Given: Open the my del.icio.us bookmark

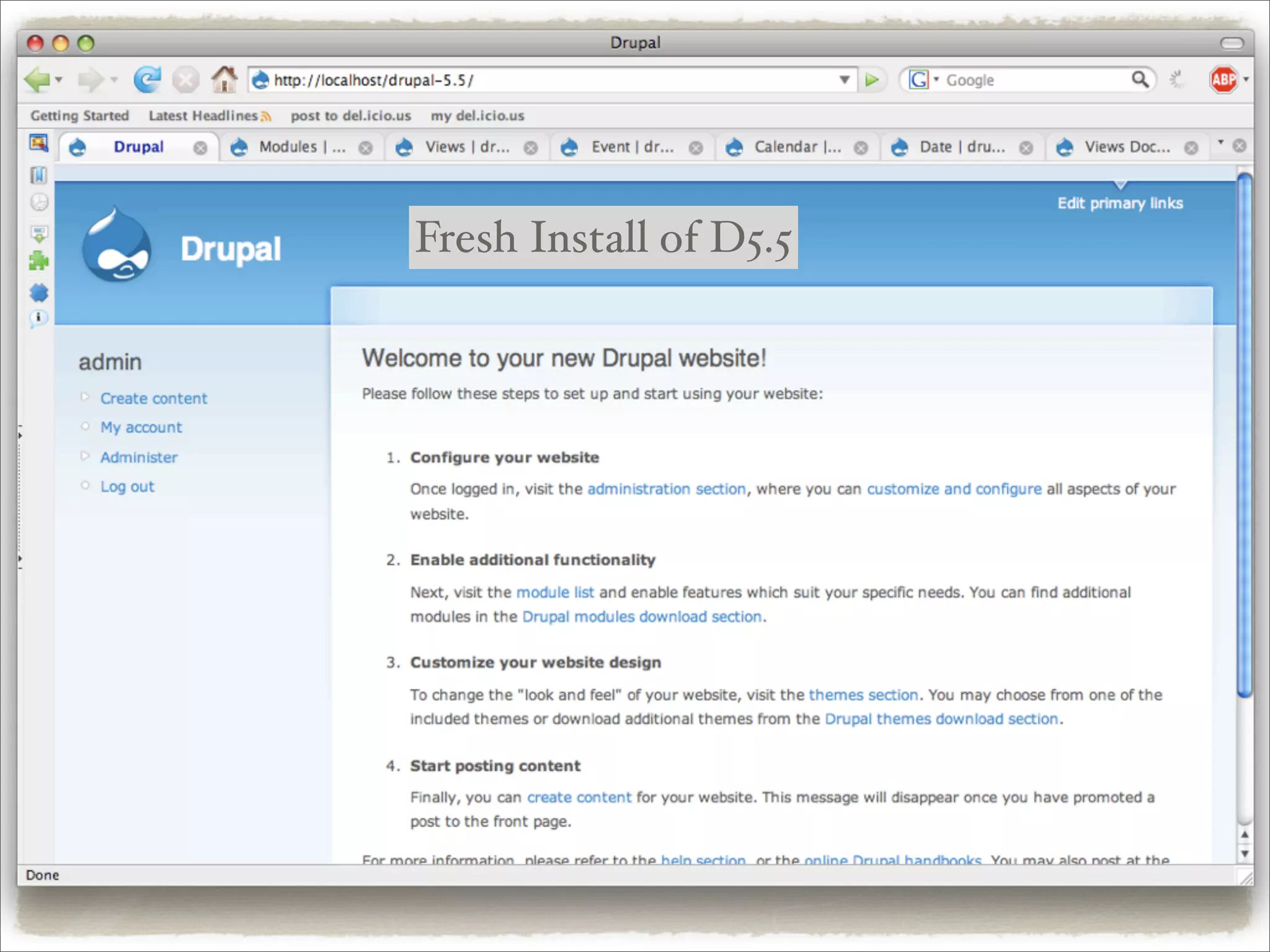Looking at the screenshot, I should pyautogui.click(x=477, y=116).
